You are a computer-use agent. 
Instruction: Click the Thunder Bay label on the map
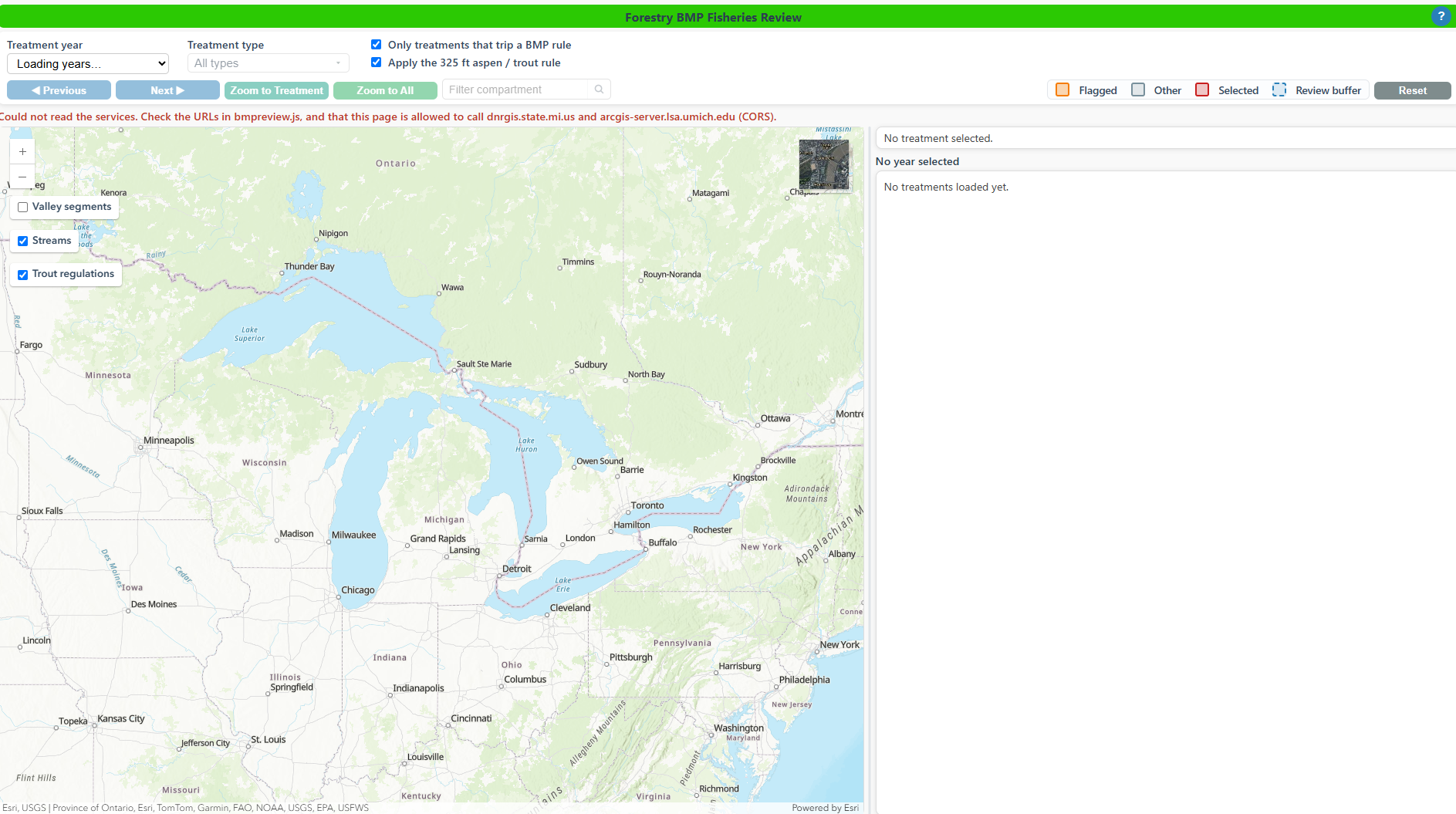tap(309, 266)
